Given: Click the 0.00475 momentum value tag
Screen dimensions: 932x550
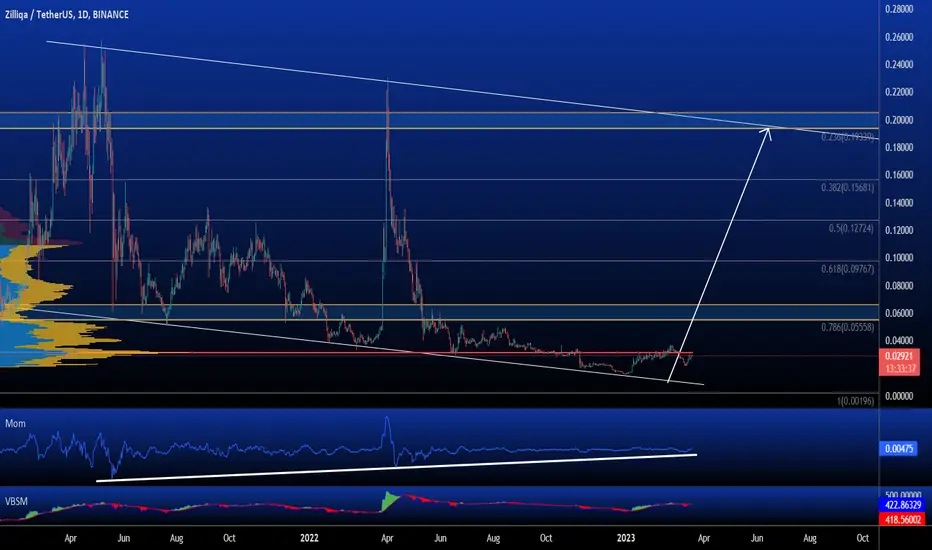Looking at the screenshot, I should click(899, 448).
